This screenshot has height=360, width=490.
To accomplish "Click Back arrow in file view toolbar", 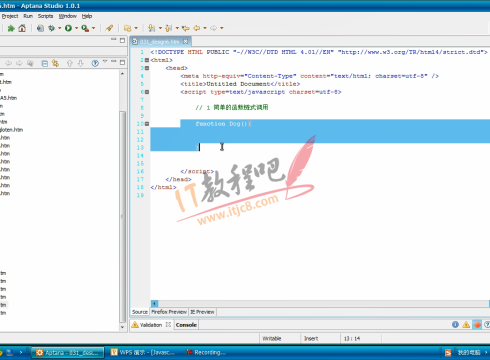I will [8, 63].
